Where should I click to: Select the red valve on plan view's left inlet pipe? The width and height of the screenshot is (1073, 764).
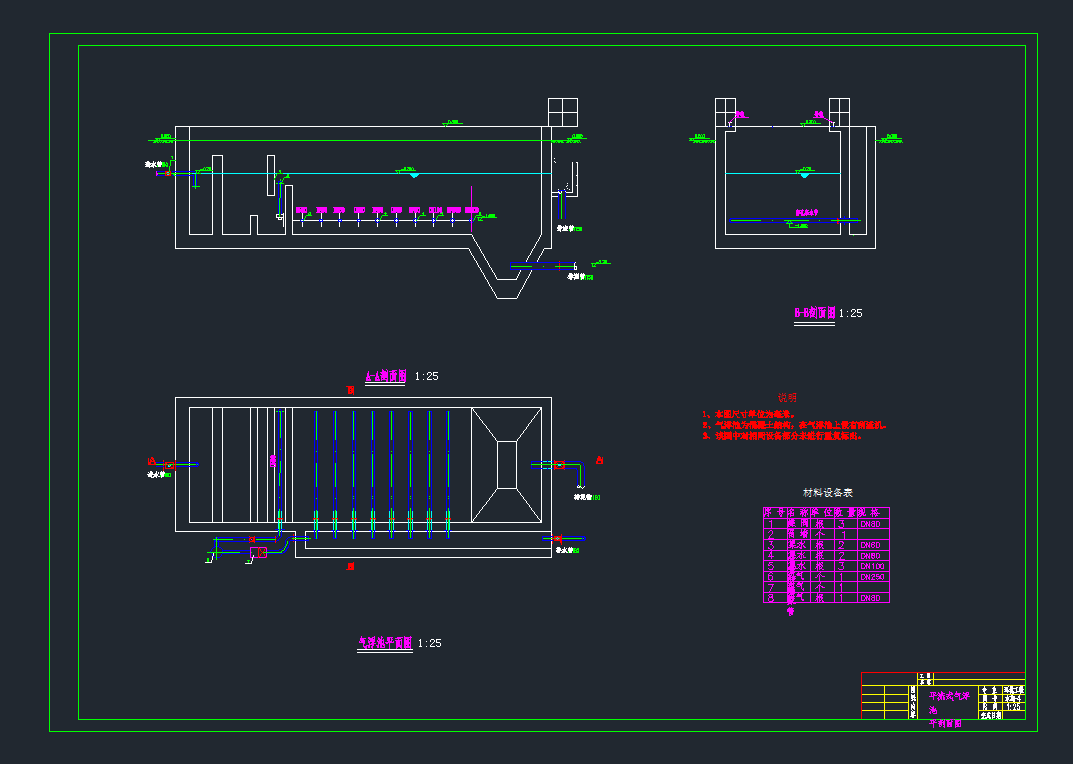coord(170,464)
